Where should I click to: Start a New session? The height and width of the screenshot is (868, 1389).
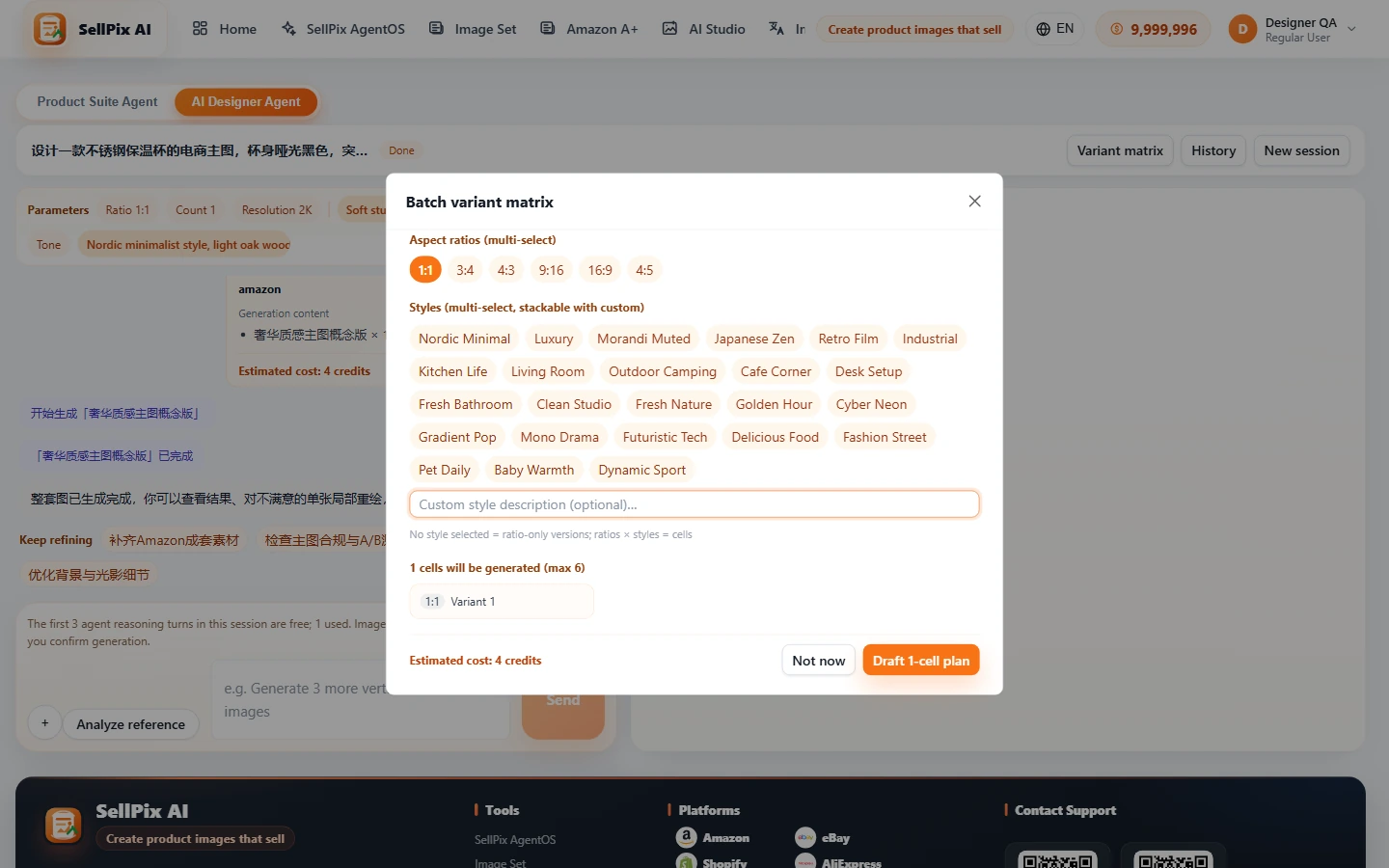click(x=1301, y=150)
